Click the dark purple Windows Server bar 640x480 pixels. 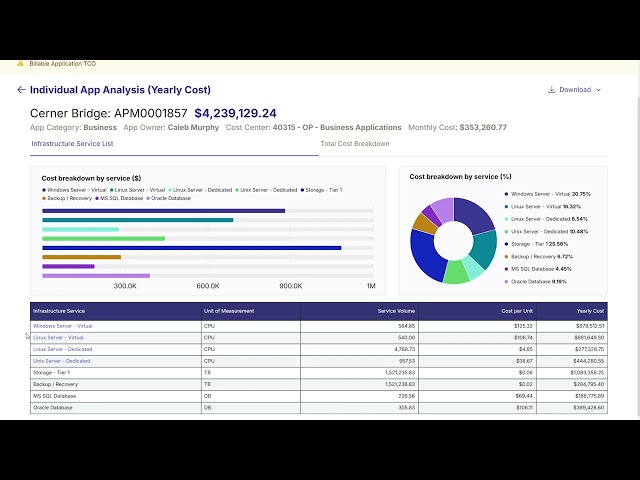(x=163, y=211)
